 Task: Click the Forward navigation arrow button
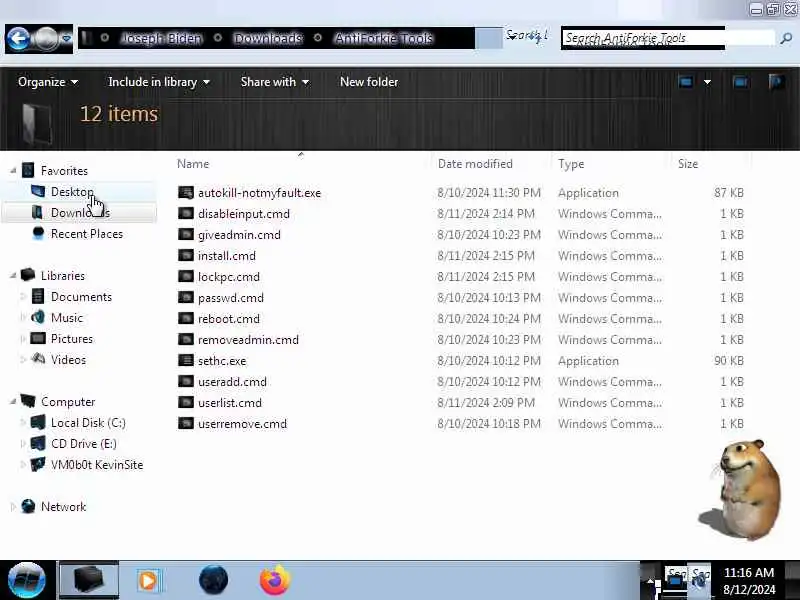tap(46, 38)
